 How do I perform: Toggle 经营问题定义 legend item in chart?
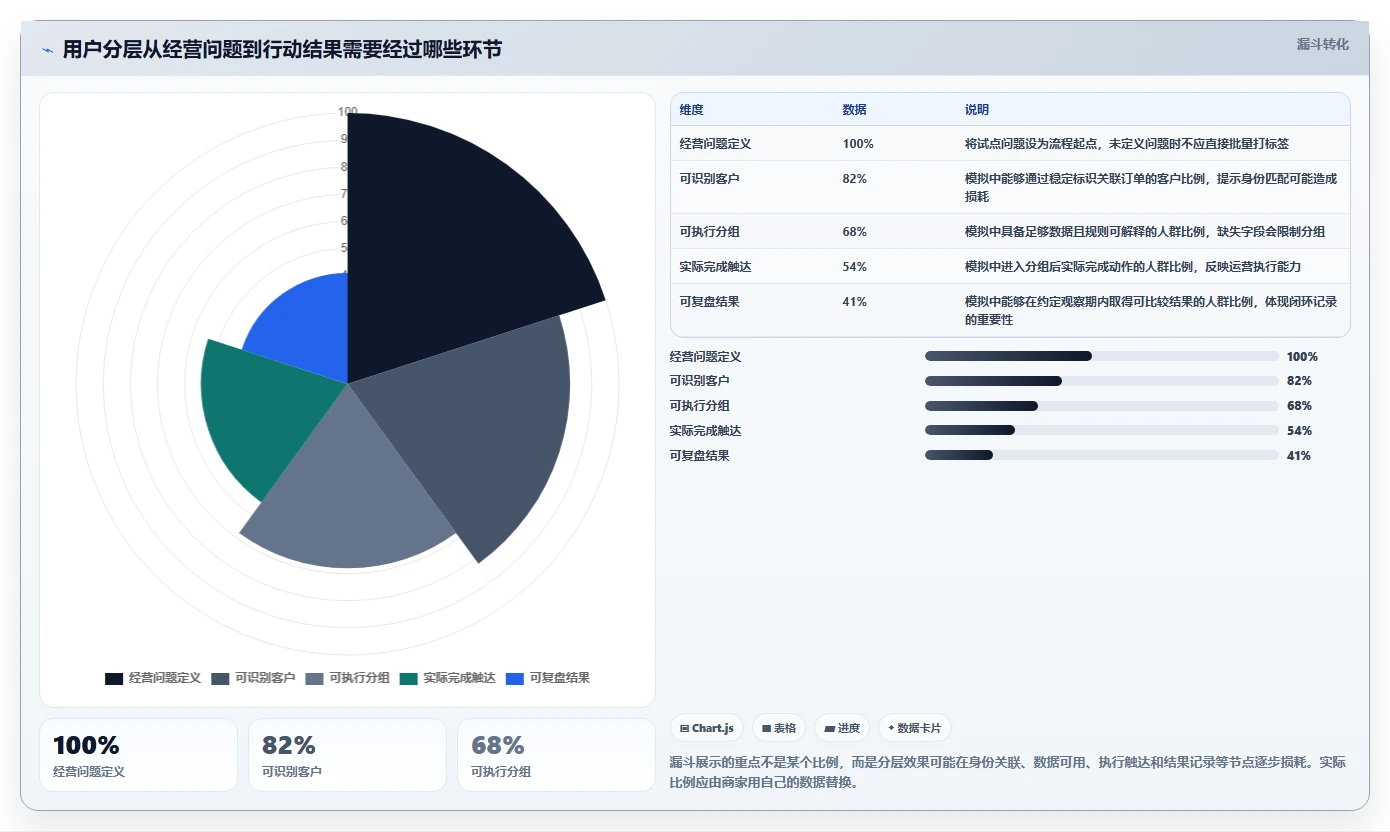click(153, 678)
